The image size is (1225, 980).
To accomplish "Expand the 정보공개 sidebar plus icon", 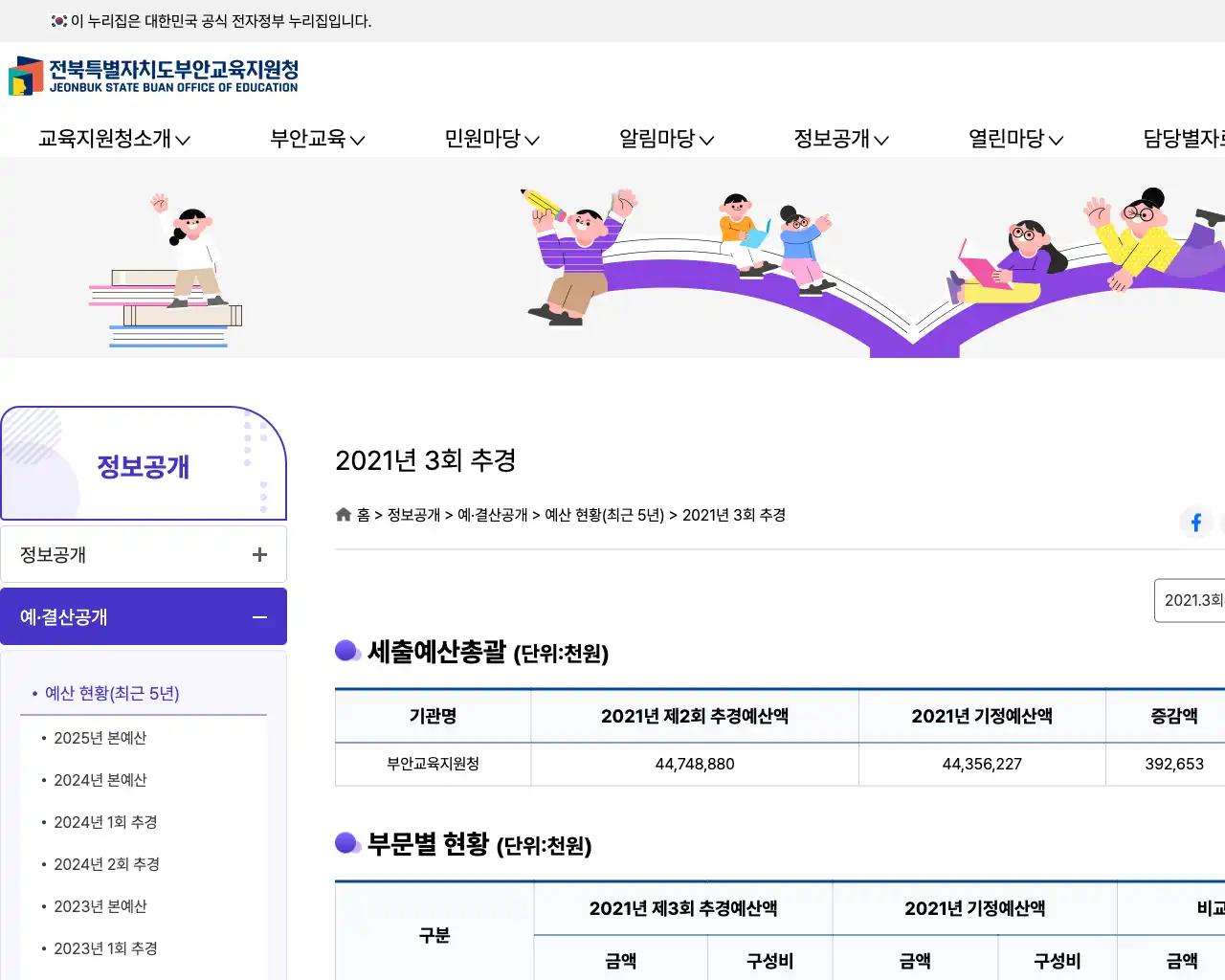I will (x=259, y=555).
